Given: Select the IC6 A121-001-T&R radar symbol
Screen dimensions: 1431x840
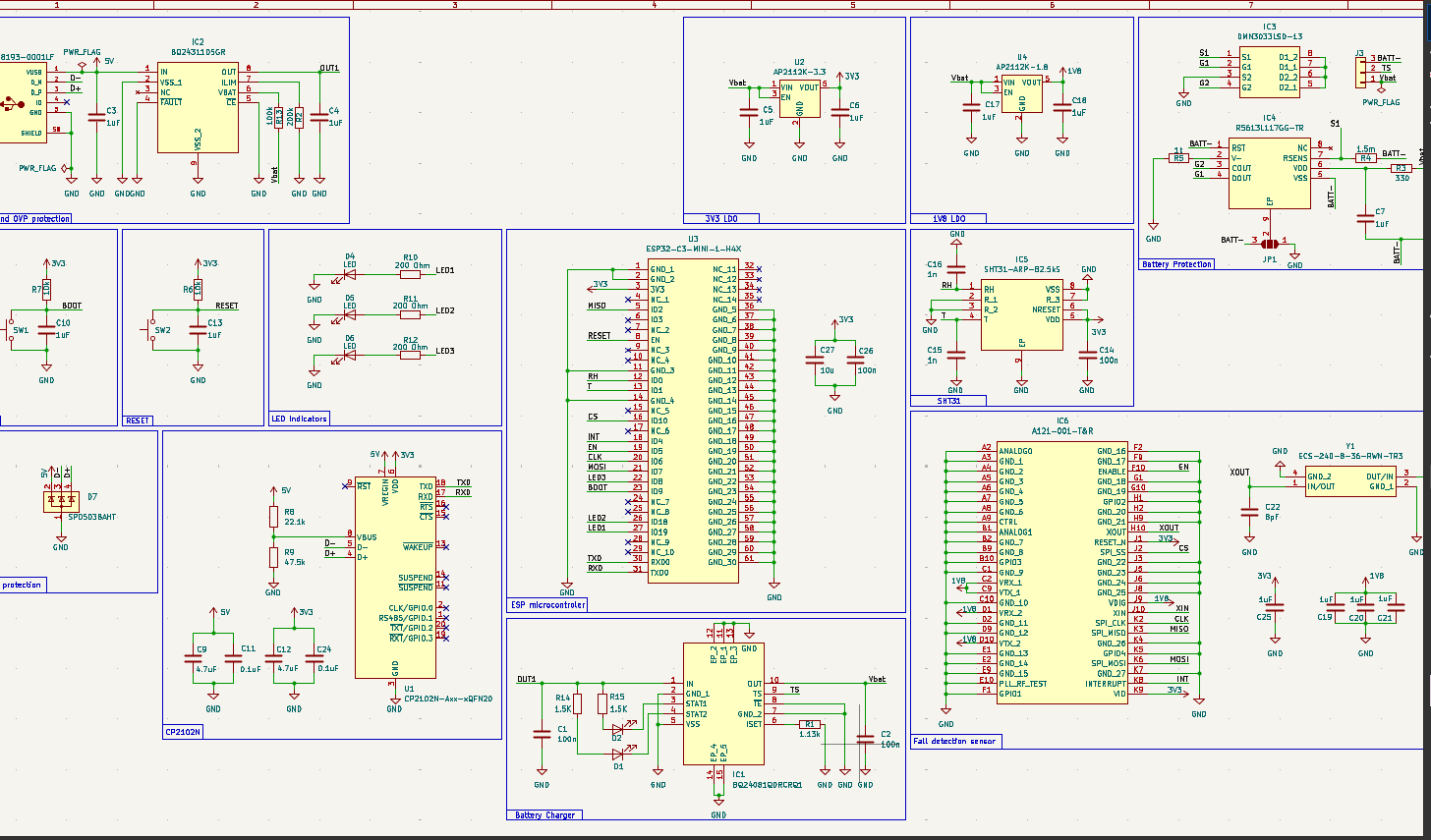Looking at the screenshot, I should click(x=1062, y=572).
